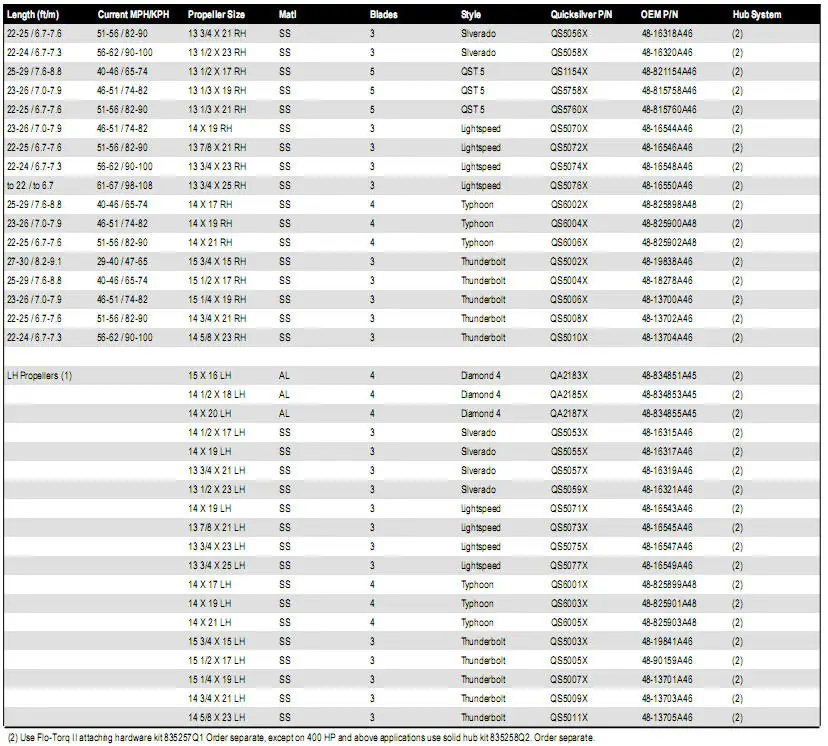Screen dimensions: 828x746
Task: Click the Flo-Torq II hardware kit footnote
Action: (x=301, y=738)
